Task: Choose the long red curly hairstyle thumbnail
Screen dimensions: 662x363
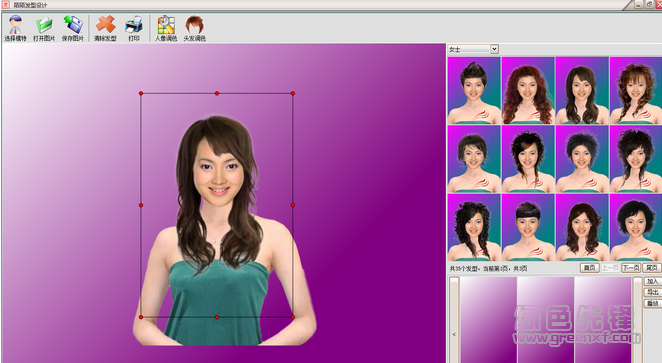Action: (x=528, y=90)
